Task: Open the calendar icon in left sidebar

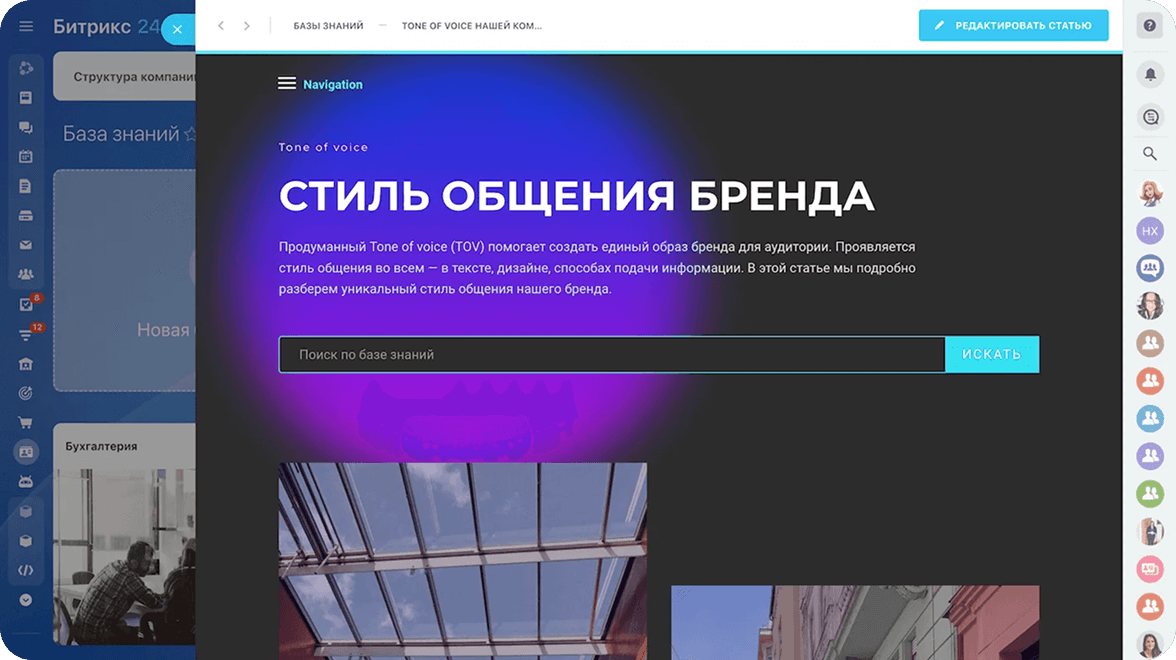Action: 26,157
